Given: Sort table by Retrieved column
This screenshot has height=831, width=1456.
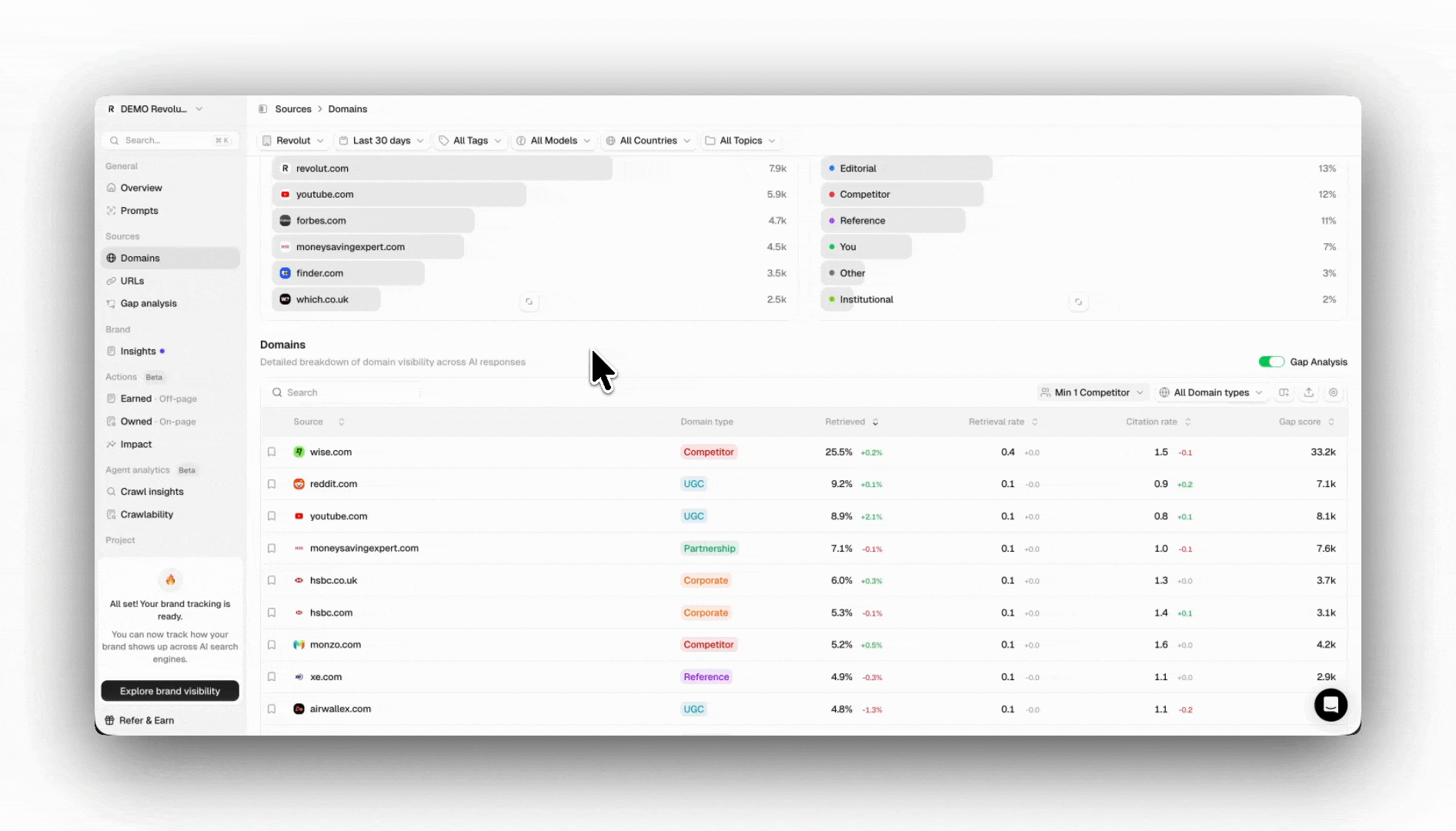Looking at the screenshot, I should pyautogui.click(x=851, y=422).
